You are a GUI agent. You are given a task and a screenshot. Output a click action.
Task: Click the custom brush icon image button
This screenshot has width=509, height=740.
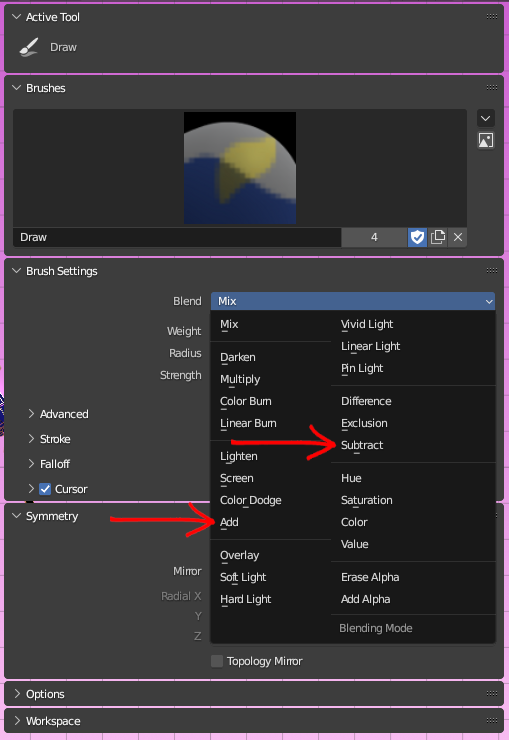click(x=486, y=140)
